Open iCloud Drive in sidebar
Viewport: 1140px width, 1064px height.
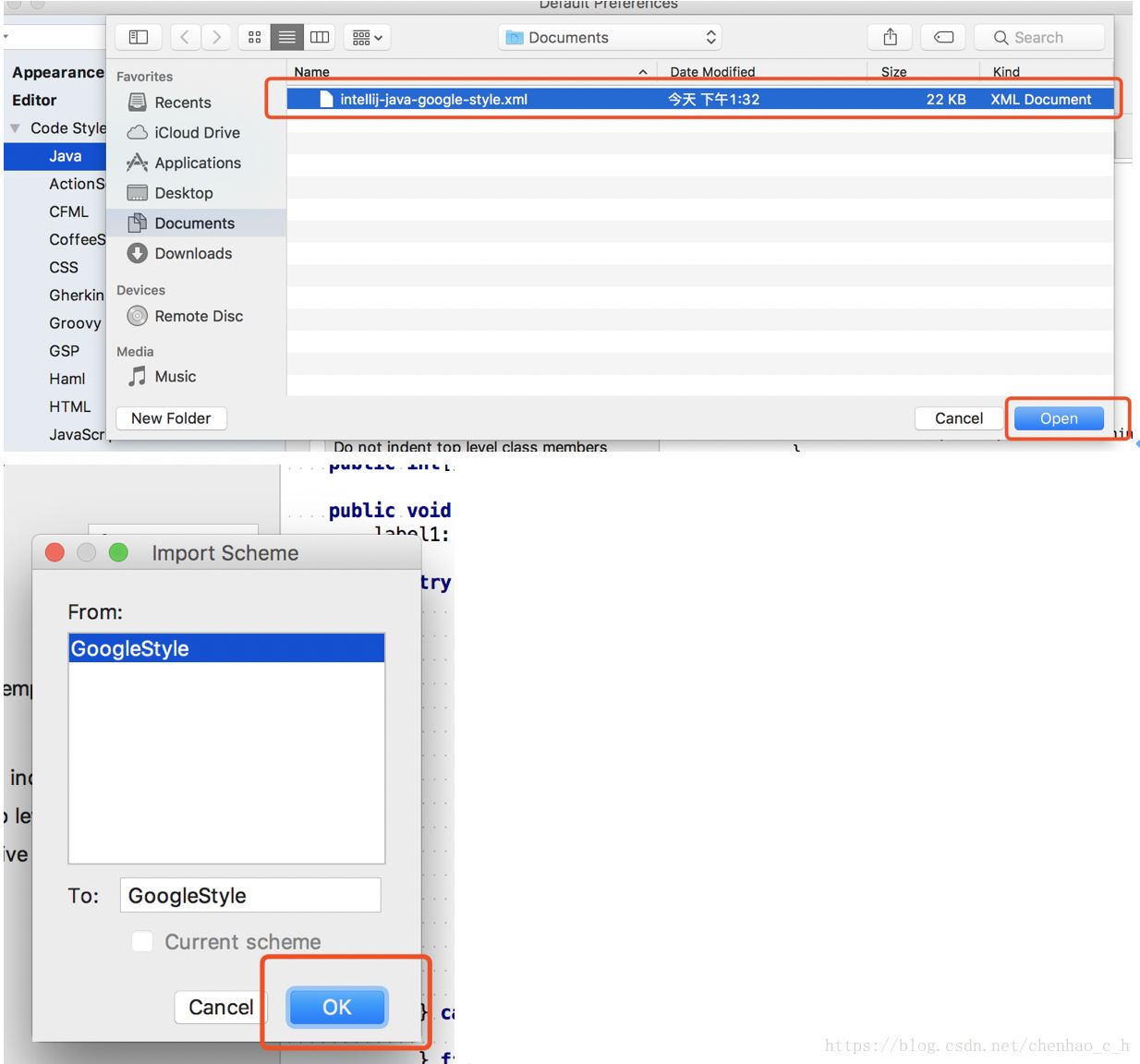click(x=197, y=133)
